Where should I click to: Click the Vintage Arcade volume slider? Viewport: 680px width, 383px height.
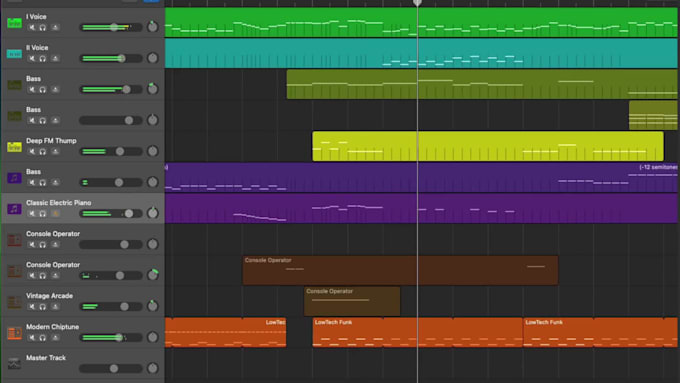coord(111,306)
